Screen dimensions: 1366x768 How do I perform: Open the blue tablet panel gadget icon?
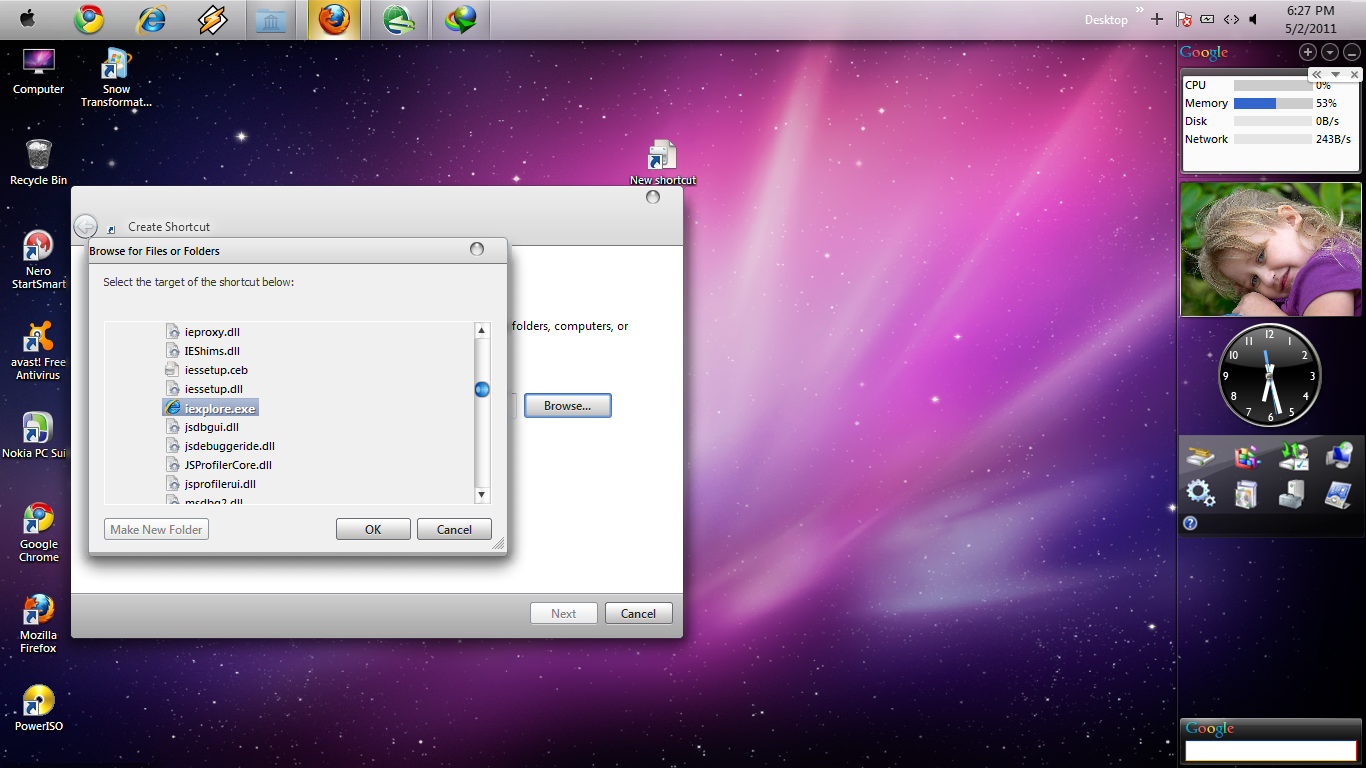1338,493
